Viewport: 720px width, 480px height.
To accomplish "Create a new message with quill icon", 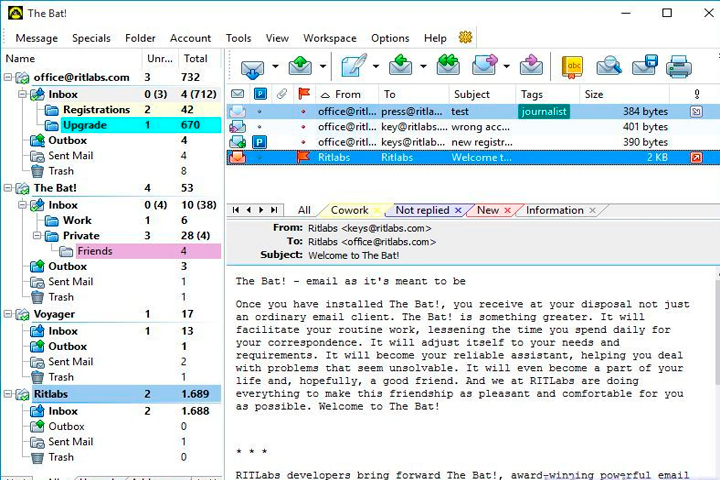I will pos(354,66).
